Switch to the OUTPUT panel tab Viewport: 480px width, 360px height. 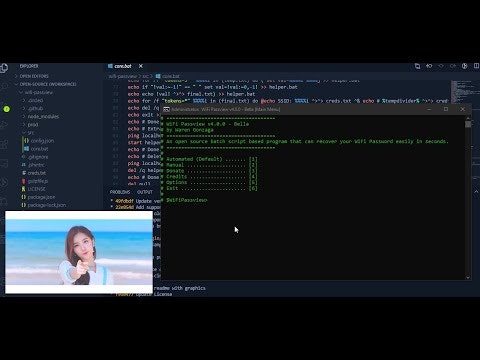(x=145, y=192)
